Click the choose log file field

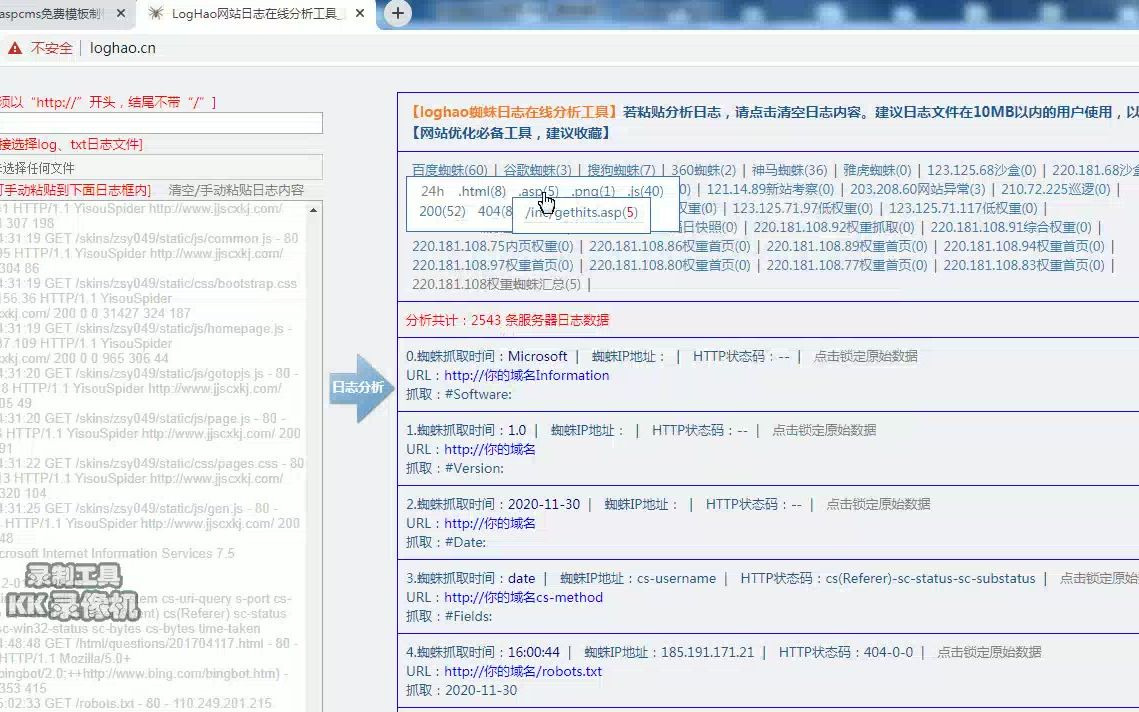161,168
